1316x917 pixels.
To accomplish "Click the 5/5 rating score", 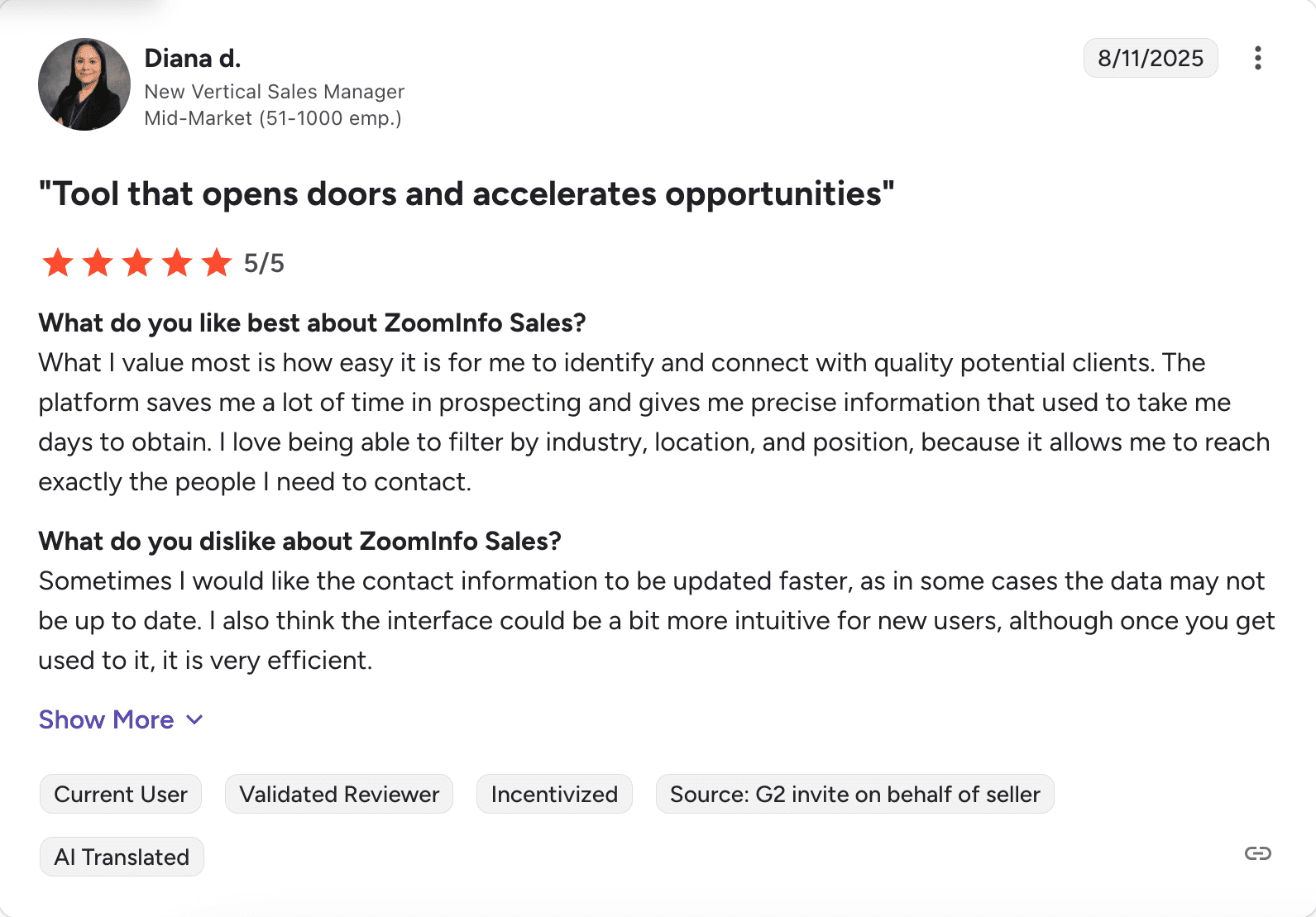I will (x=264, y=263).
